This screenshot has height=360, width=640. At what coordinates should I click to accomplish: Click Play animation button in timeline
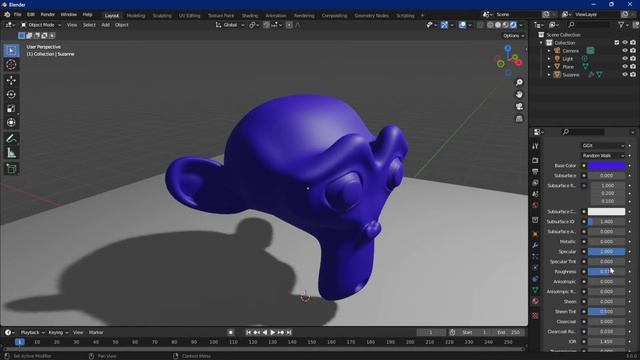tap(273, 333)
